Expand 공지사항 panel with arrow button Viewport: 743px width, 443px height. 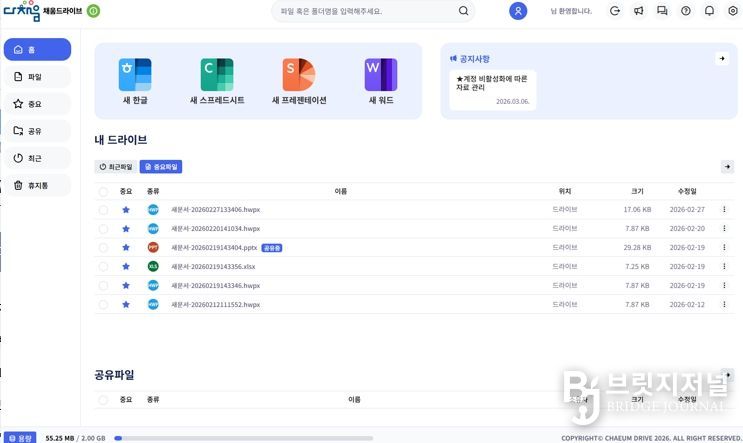tap(721, 59)
